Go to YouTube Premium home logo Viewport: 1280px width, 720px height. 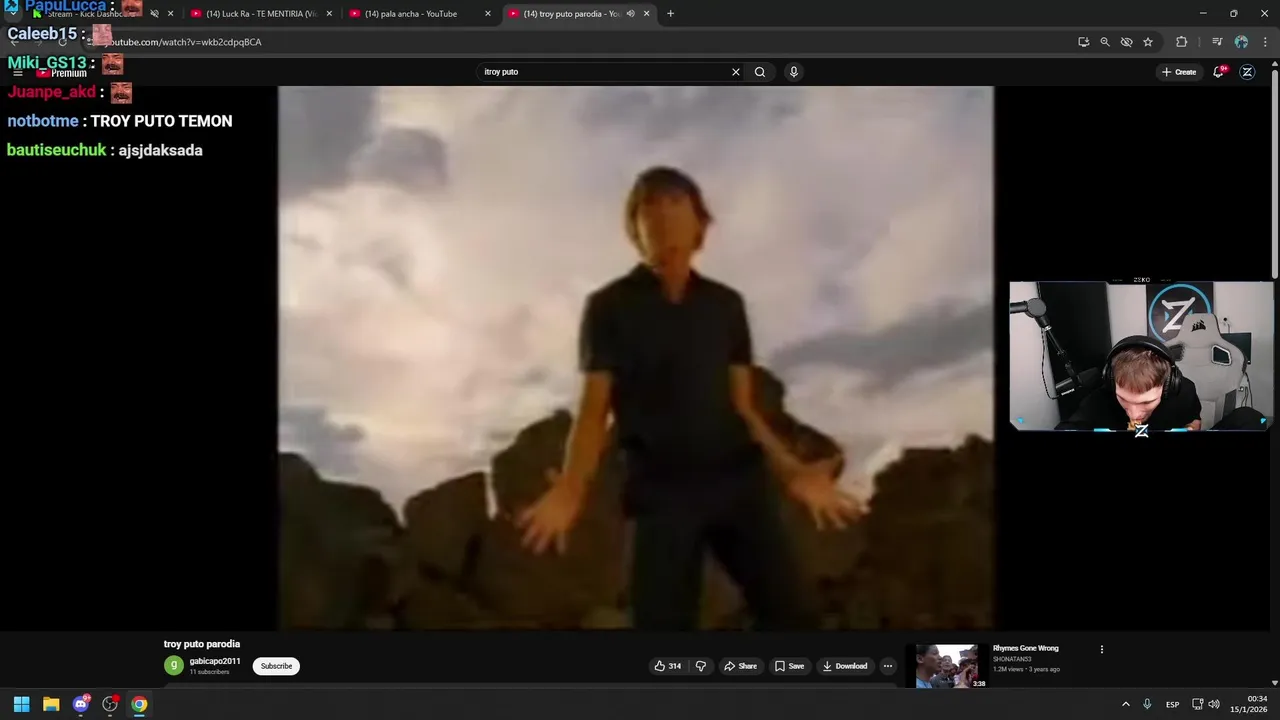pyautogui.click(x=62, y=73)
